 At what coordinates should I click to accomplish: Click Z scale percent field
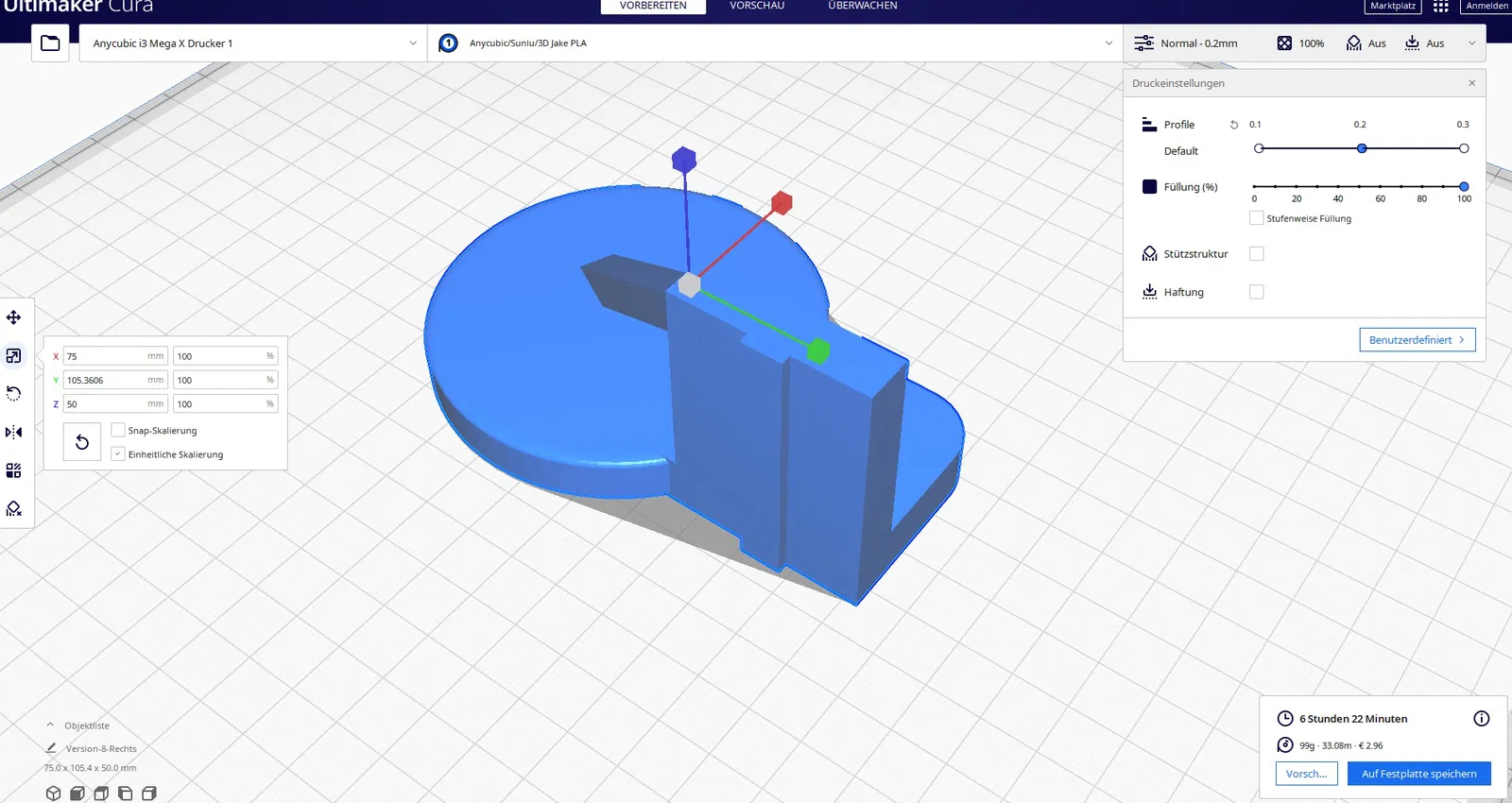[x=226, y=403]
